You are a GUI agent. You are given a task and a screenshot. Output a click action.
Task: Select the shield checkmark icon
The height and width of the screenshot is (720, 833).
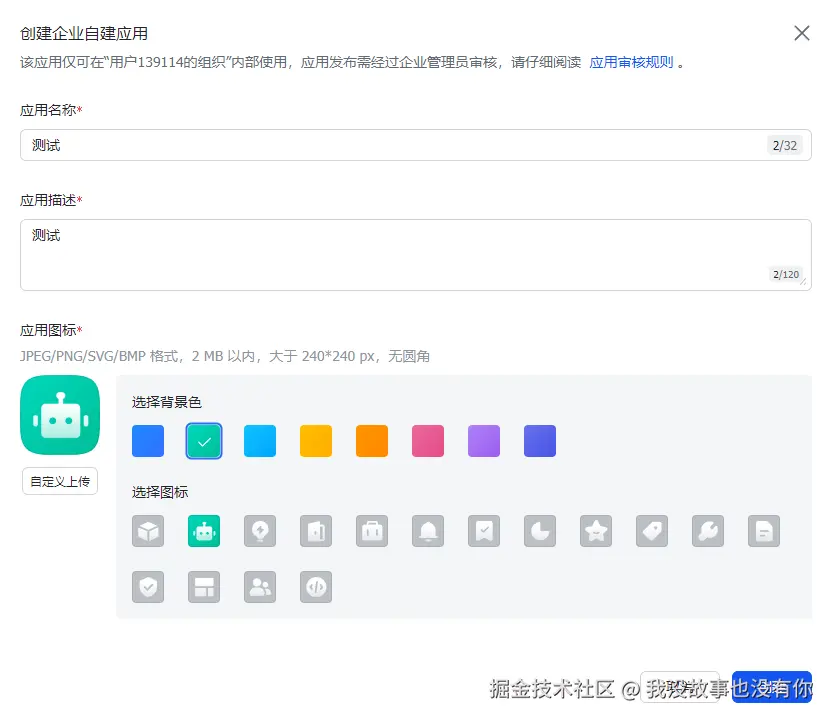click(x=148, y=587)
